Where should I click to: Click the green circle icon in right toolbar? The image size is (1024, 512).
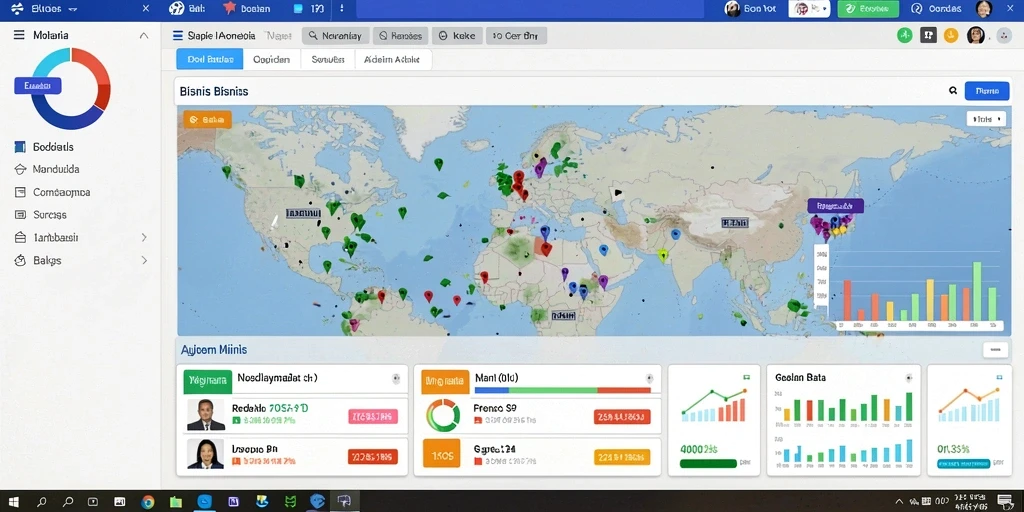pyautogui.click(x=904, y=35)
